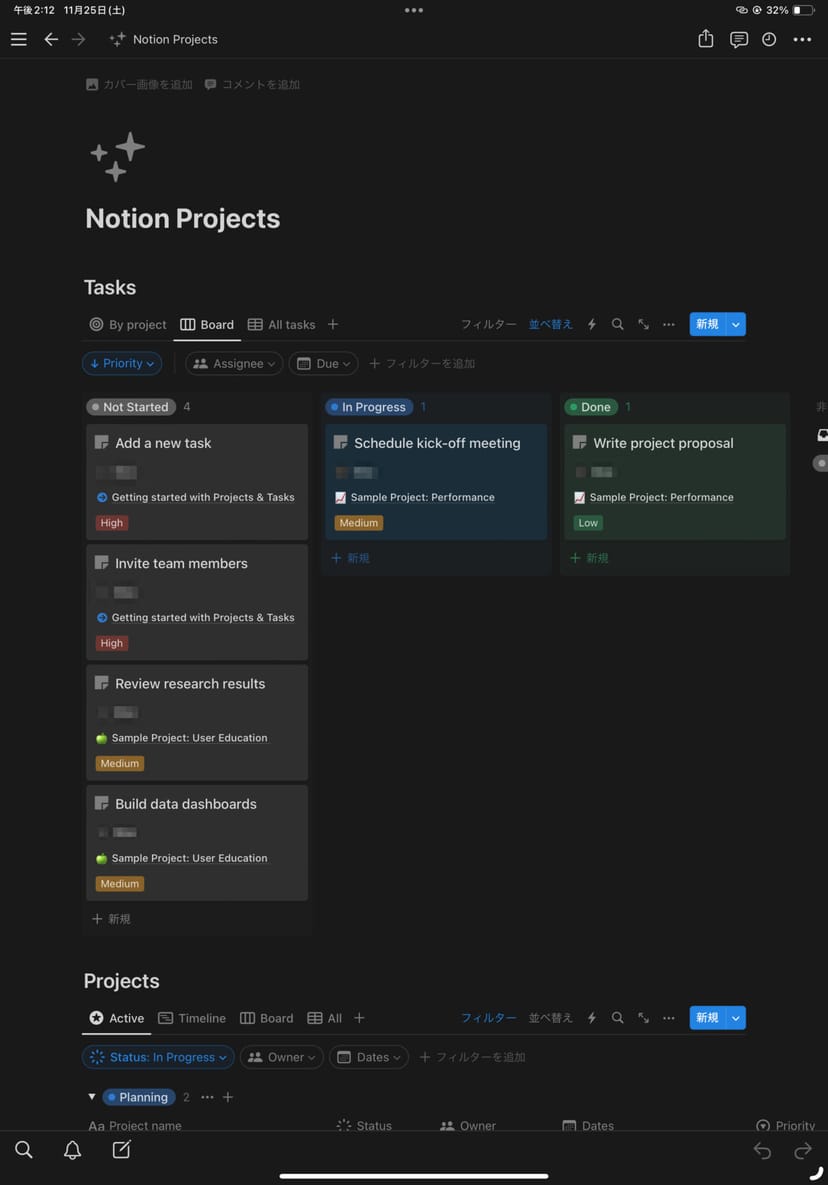Tap the search icon in bottom bar
This screenshot has width=828, height=1185.
coord(24,1150)
